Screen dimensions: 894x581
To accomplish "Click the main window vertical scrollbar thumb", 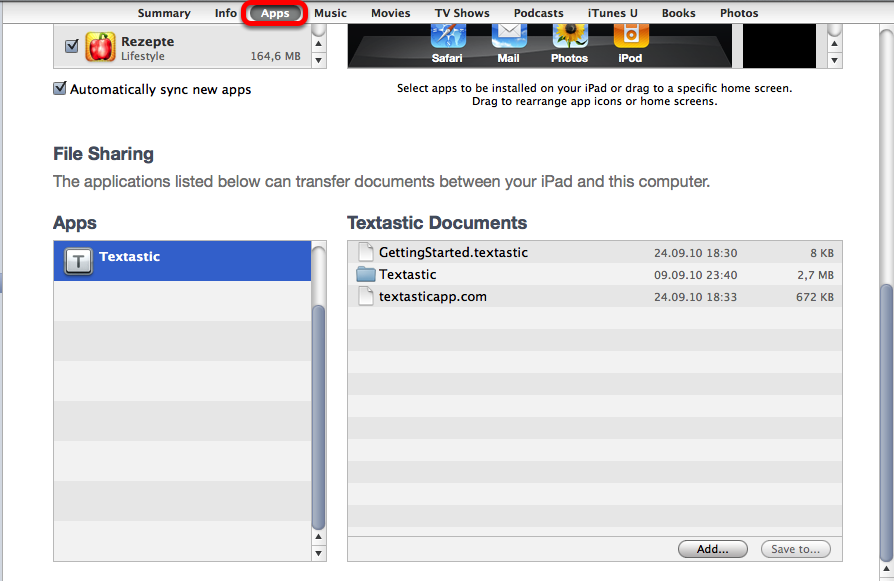I will point(887,423).
